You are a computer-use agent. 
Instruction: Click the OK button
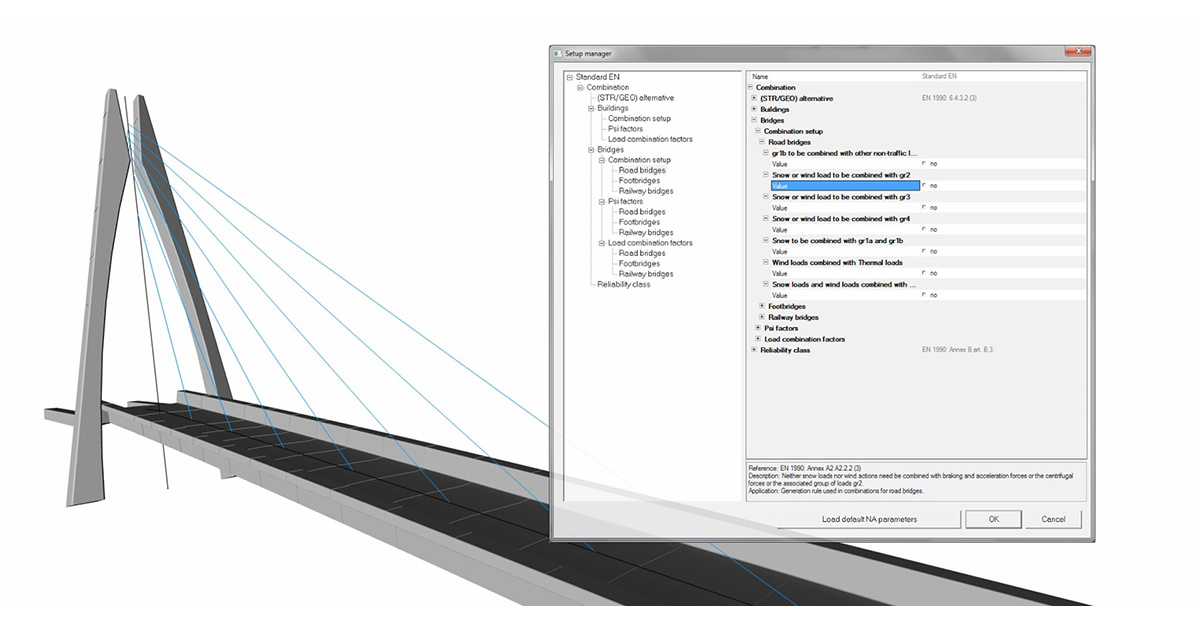pyautogui.click(x=993, y=519)
